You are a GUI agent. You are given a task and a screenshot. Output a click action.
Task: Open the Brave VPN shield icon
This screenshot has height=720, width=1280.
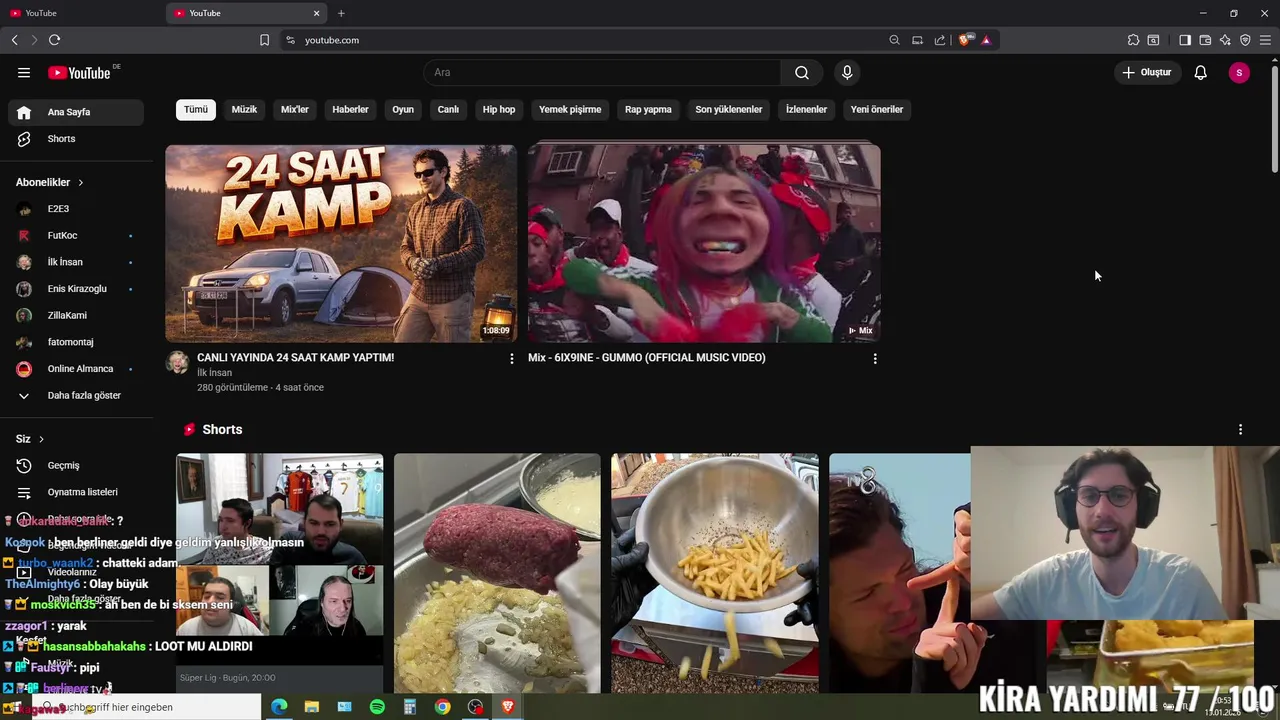point(1245,40)
